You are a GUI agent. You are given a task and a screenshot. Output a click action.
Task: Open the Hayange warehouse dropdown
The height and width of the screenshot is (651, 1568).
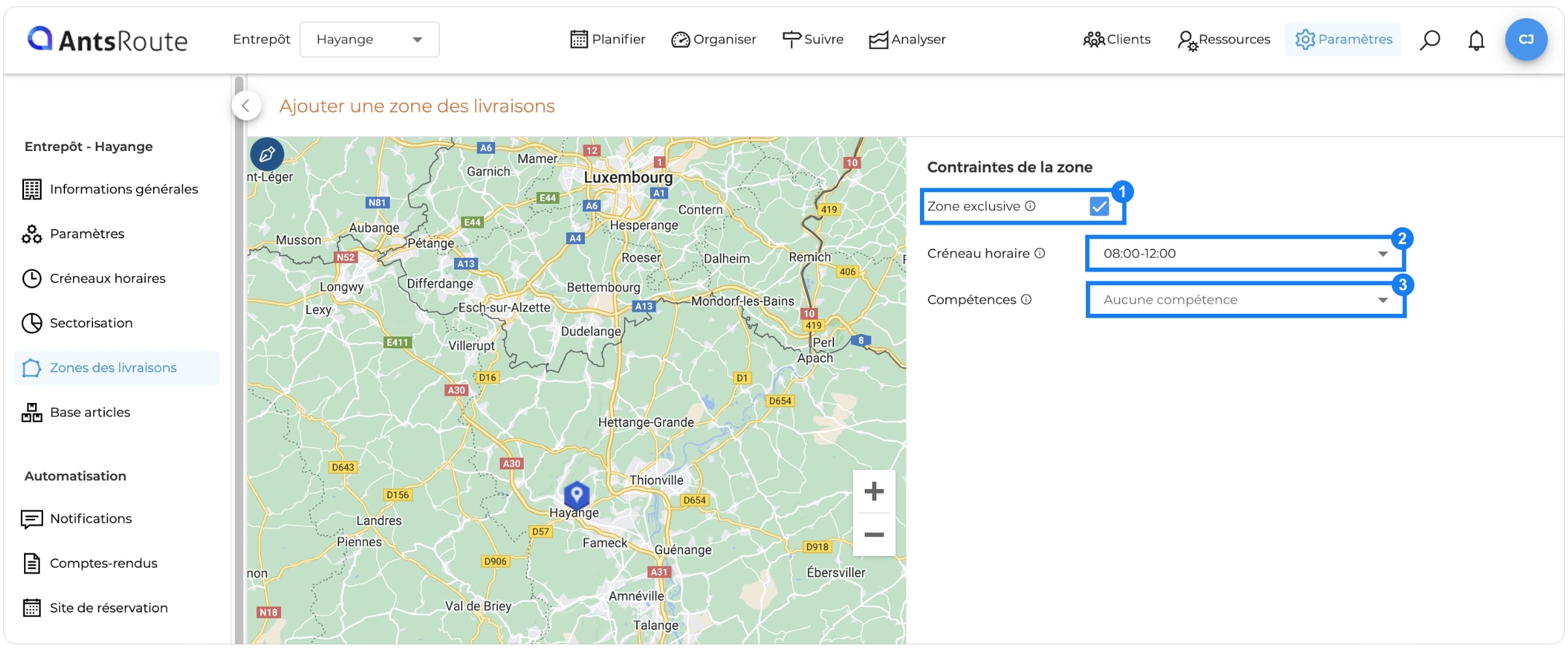click(370, 40)
